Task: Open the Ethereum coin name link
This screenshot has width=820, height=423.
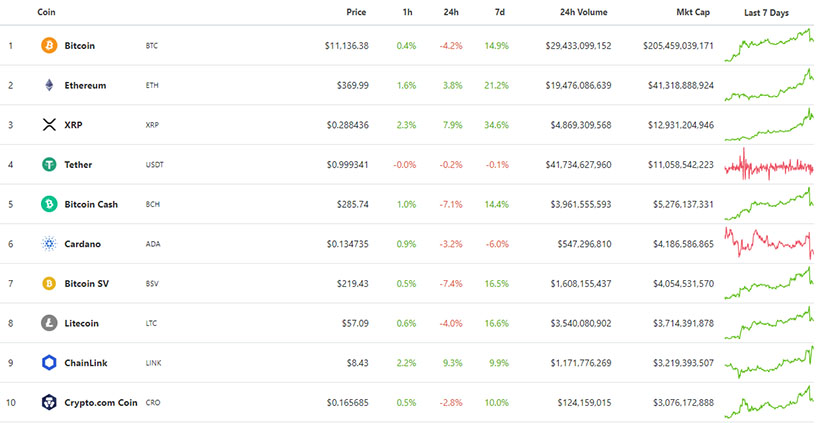Action: coord(85,86)
